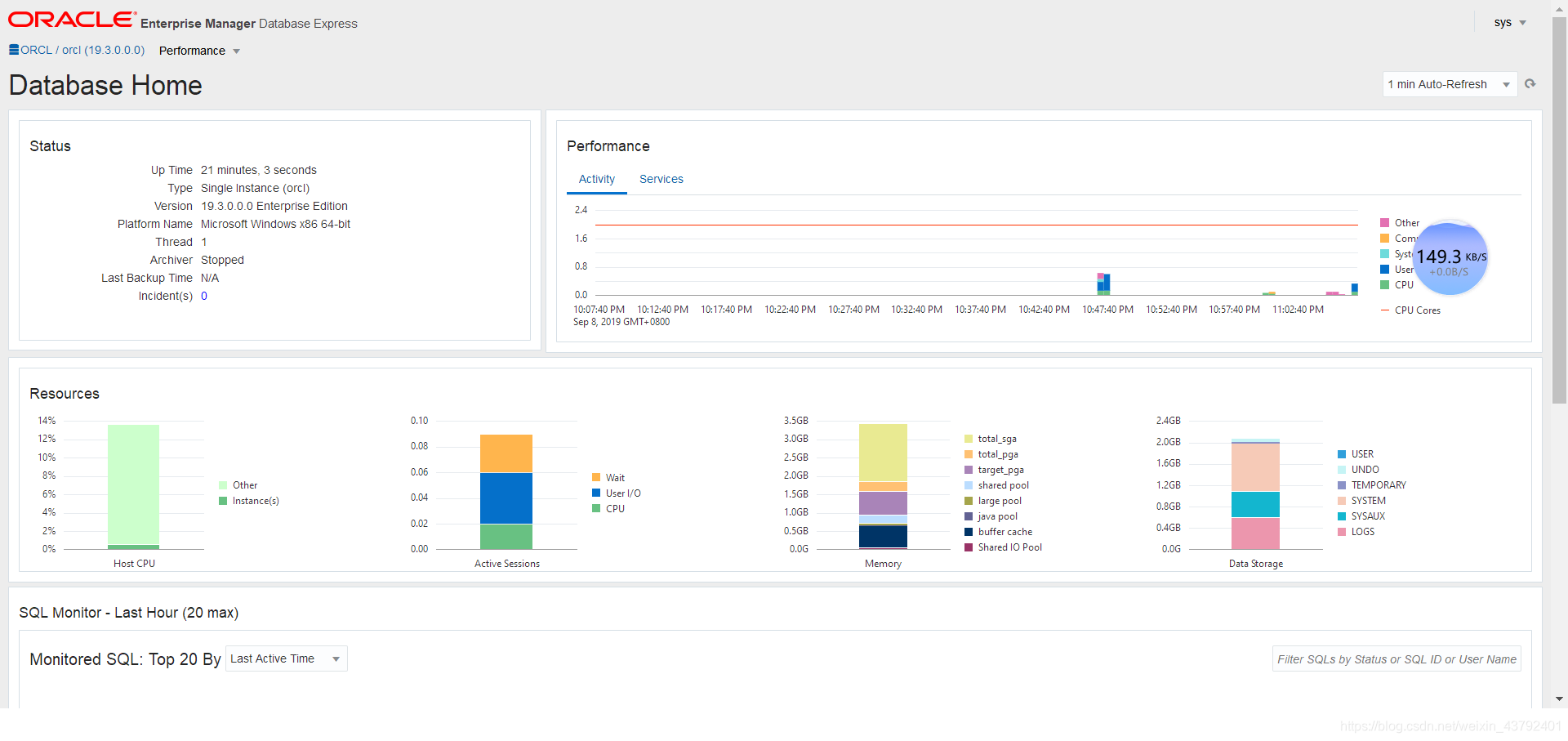1568x741 pixels.
Task: Click the ORCL database icon
Action: point(14,50)
